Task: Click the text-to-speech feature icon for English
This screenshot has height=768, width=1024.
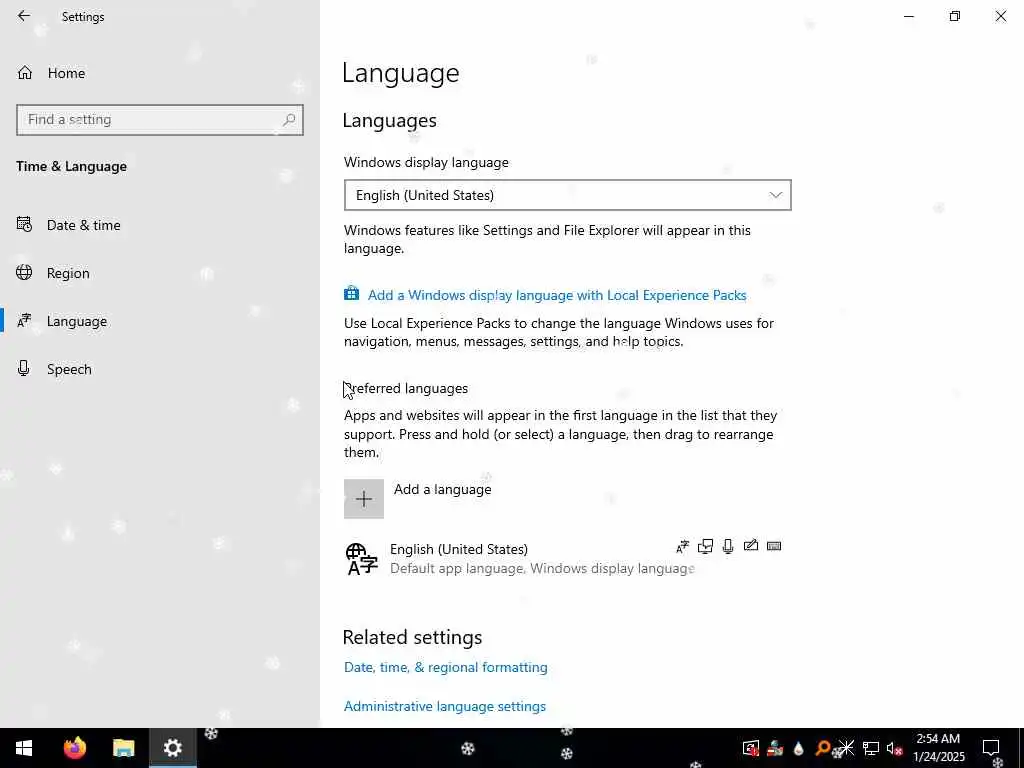Action: [705, 547]
